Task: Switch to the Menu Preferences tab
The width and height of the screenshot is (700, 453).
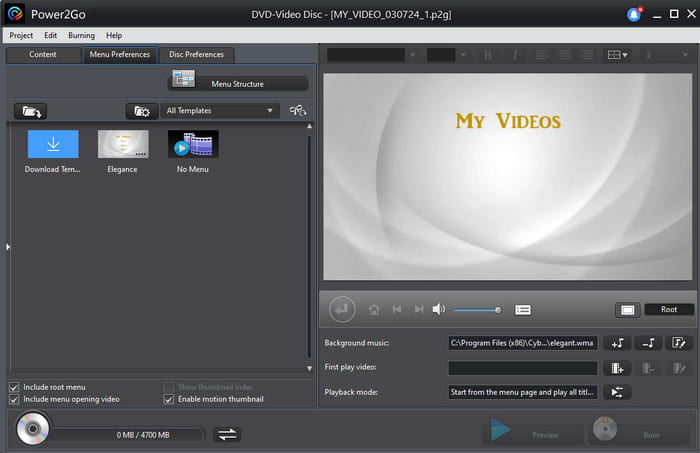Action: click(x=120, y=54)
